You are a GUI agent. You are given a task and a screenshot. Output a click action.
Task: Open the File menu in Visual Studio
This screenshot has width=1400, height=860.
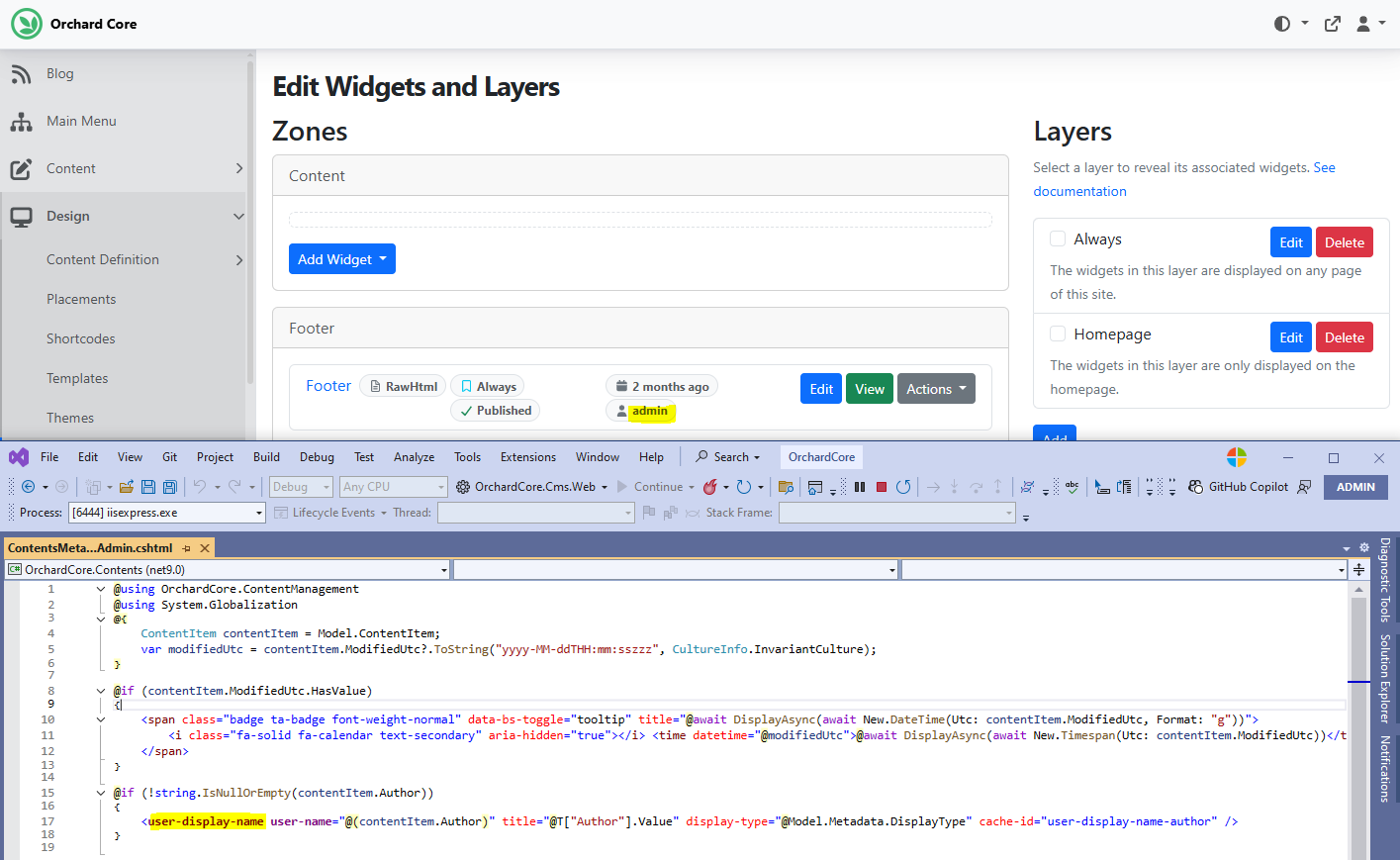click(49, 457)
